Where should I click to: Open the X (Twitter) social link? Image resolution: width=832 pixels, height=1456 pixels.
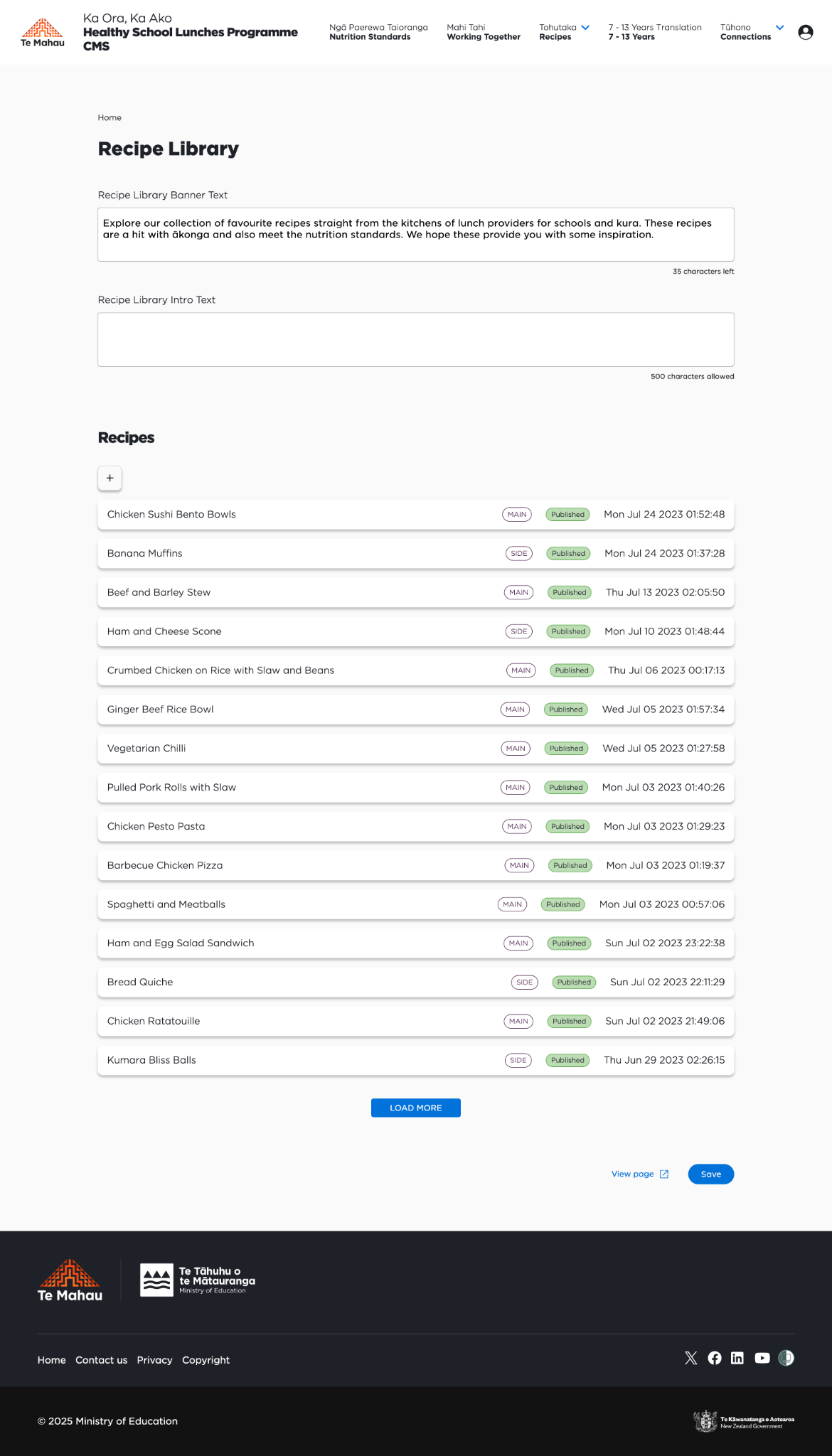click(690, 1358)
